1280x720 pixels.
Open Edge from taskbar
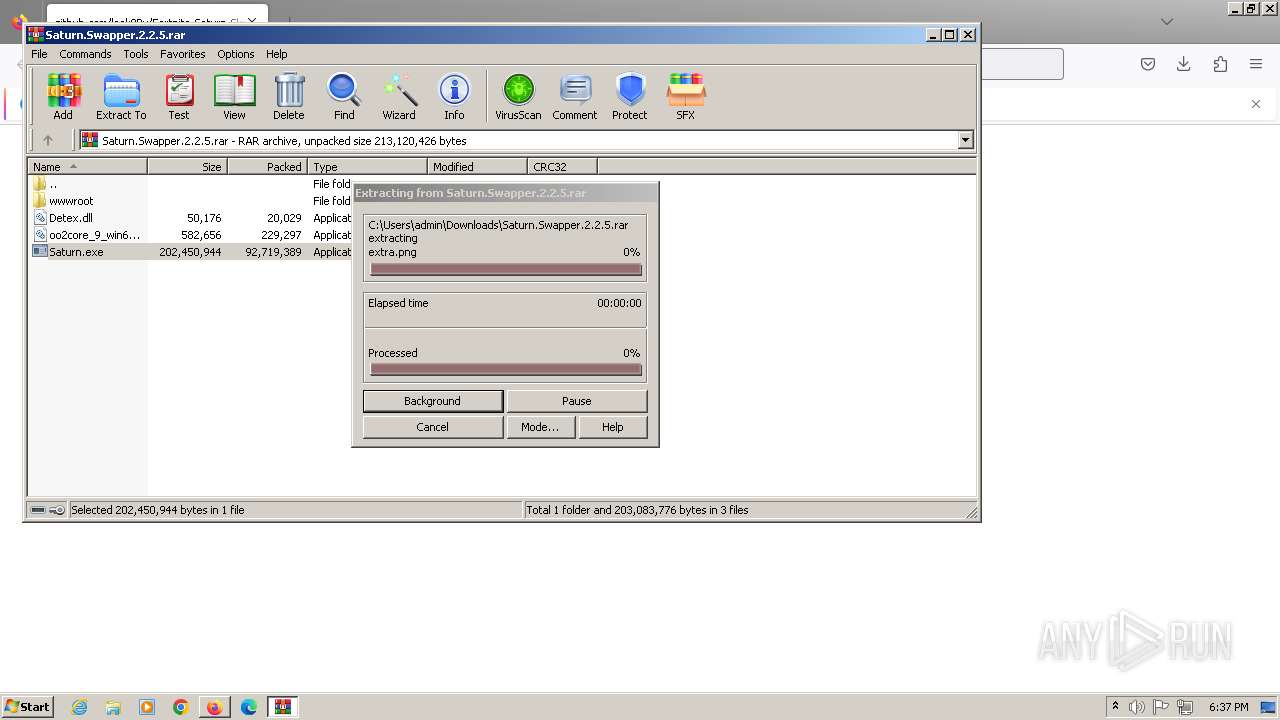[x=249, y=707]
